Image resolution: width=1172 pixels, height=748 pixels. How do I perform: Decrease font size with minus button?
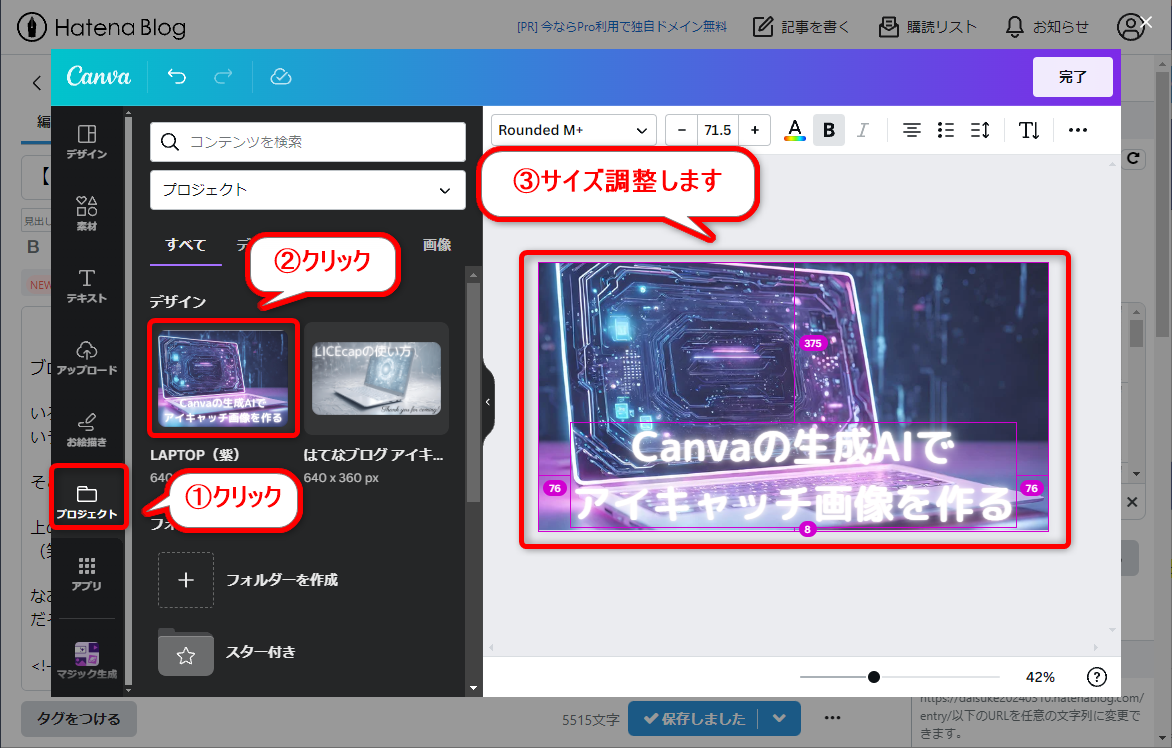682,130
